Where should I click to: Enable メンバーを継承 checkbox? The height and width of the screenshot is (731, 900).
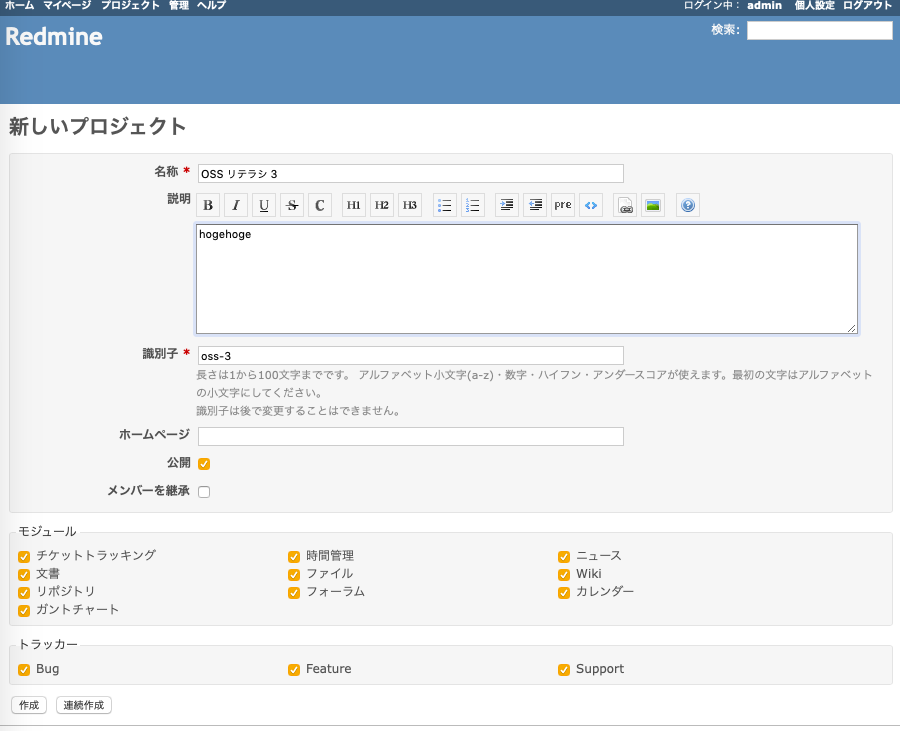coord(204,492)
